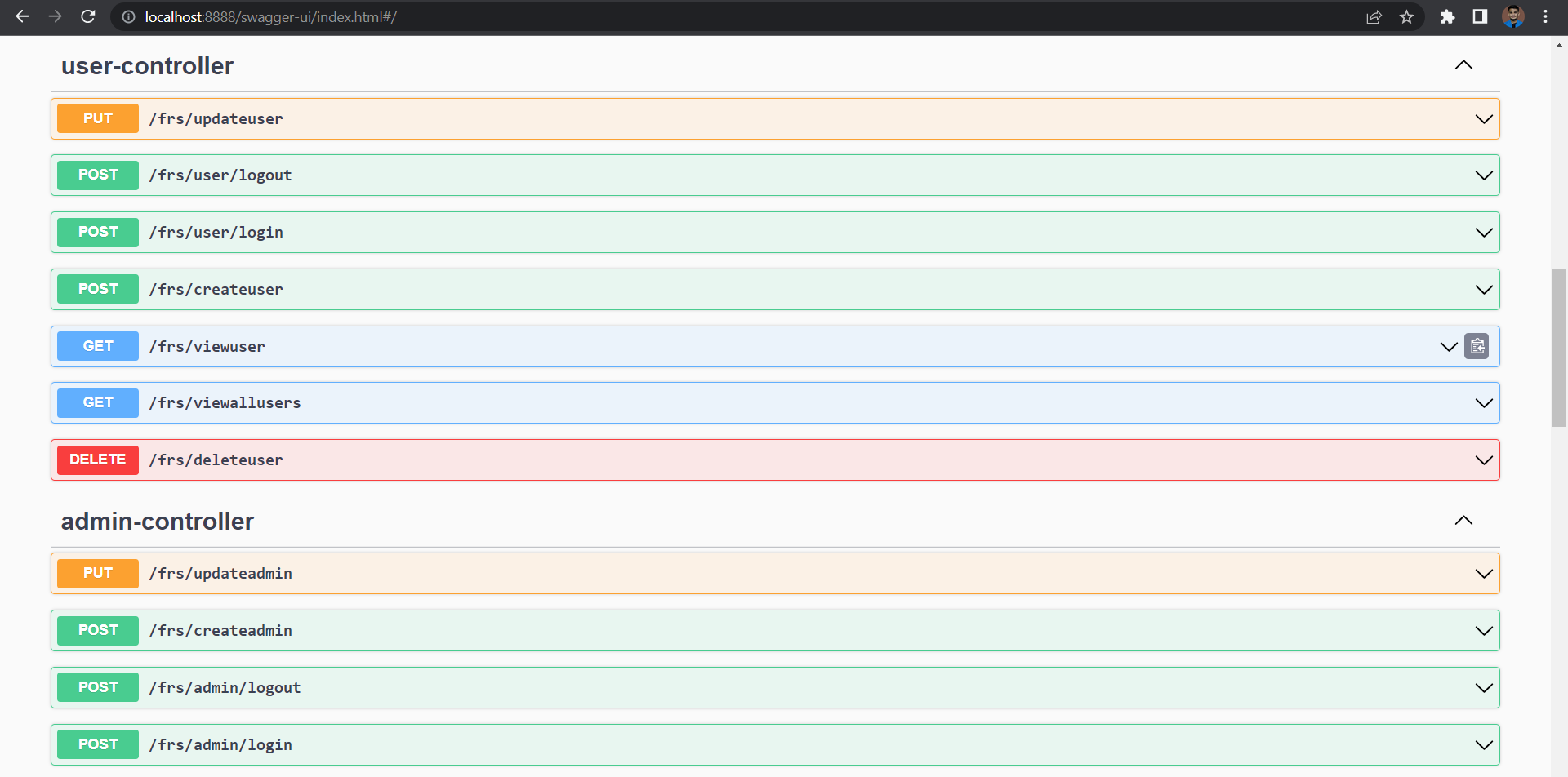This screenshot has height=777, width=1568.
Task: Click the POST badge for createadmin
Action: (98, 630)
